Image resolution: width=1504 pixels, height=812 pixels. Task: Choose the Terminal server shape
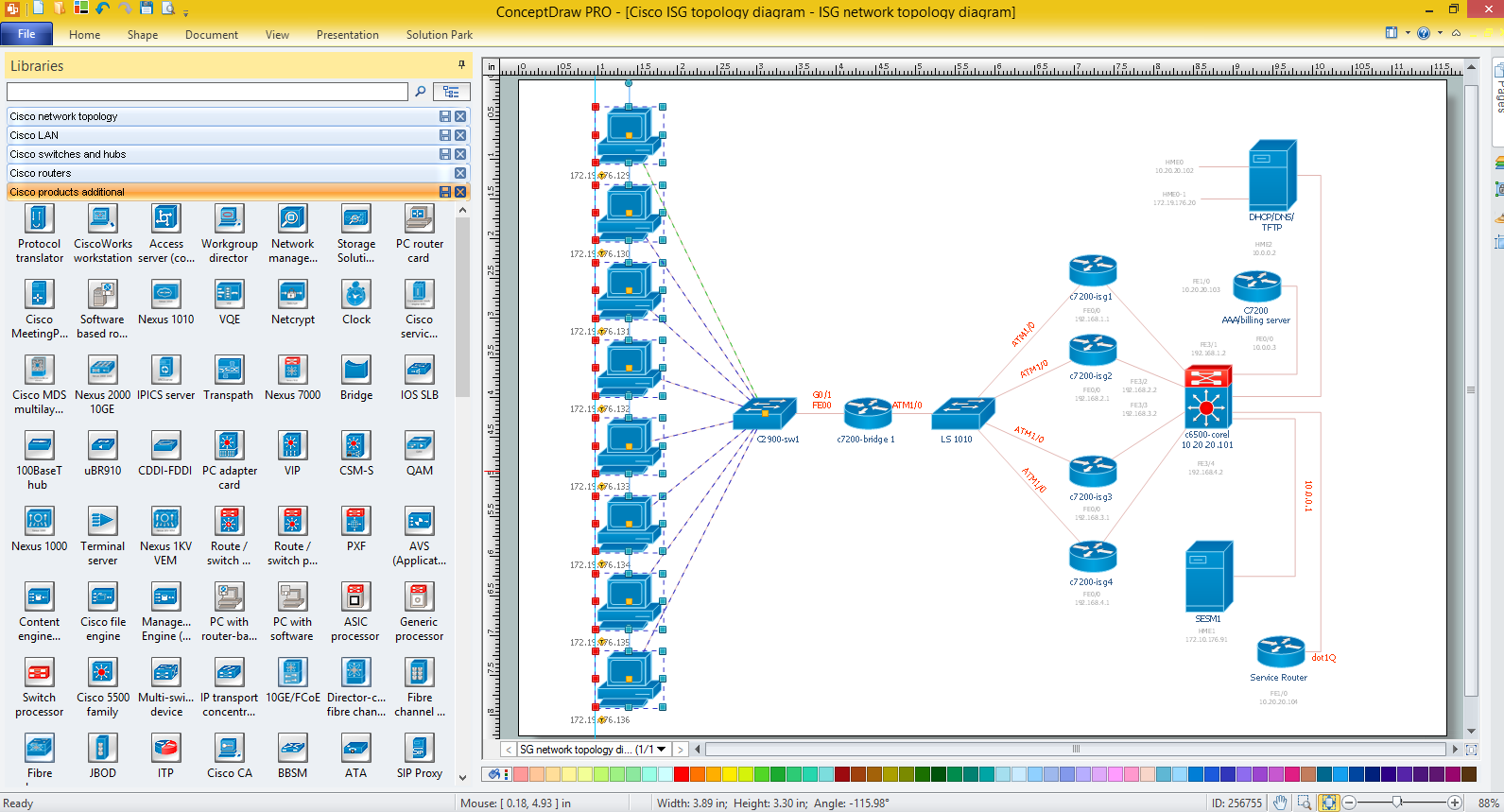point(102,536)
